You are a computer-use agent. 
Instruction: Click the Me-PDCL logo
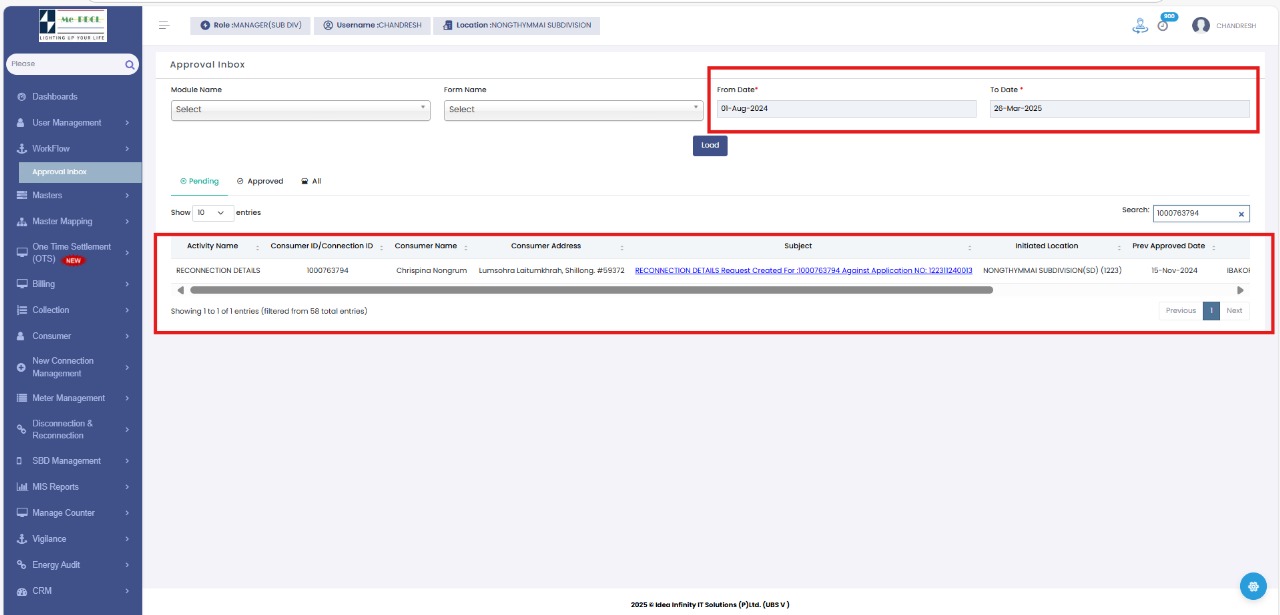tap(72, 25)
